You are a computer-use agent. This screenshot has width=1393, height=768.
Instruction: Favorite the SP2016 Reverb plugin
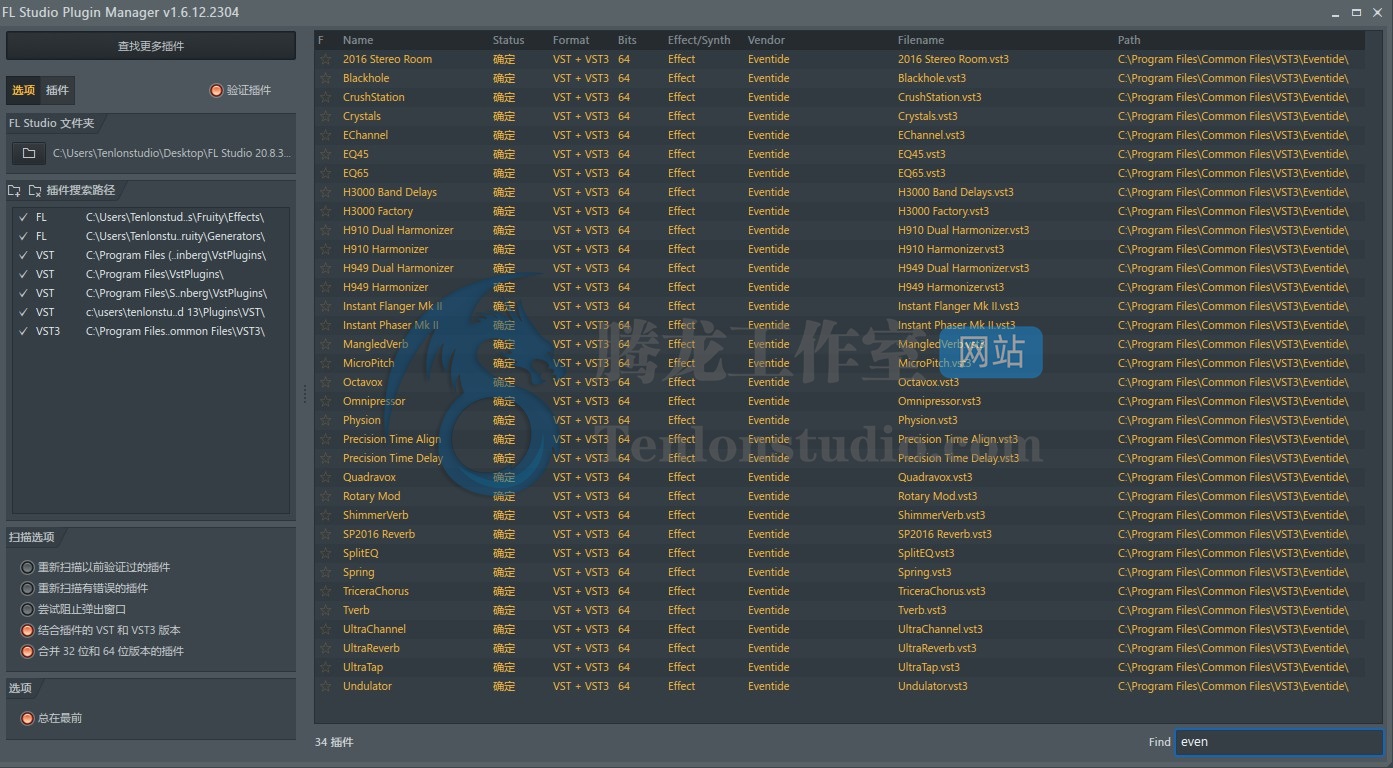click(325, 534)
